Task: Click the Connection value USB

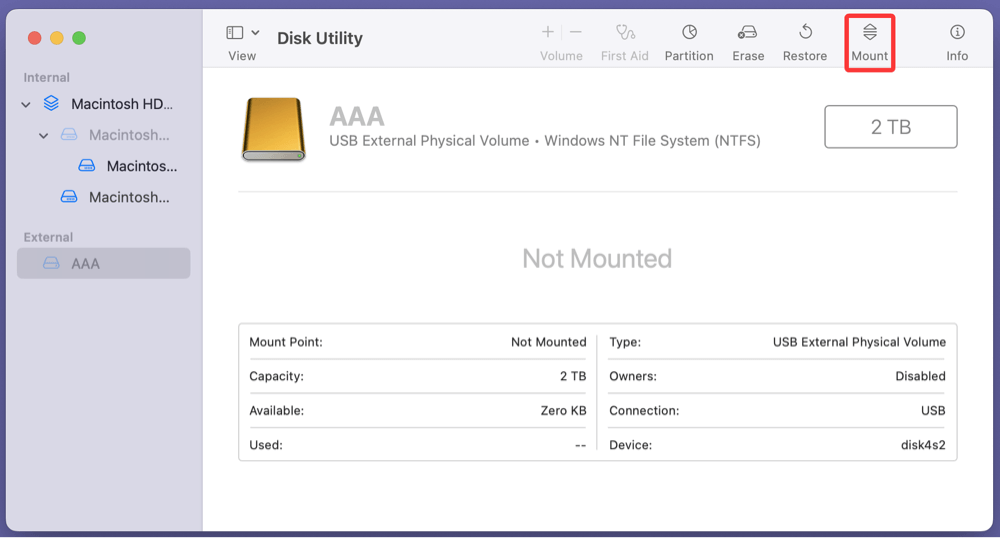Action: [x=933, y=411]
